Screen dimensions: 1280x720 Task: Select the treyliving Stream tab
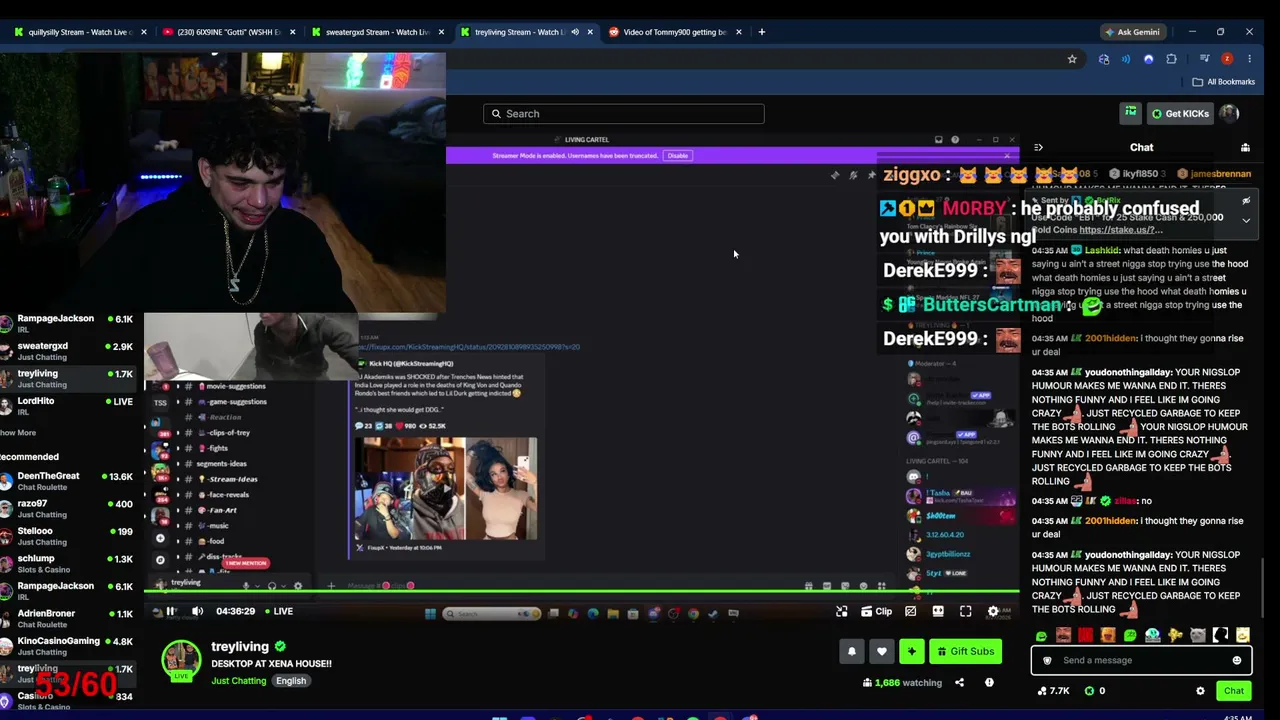coord(527,32)
